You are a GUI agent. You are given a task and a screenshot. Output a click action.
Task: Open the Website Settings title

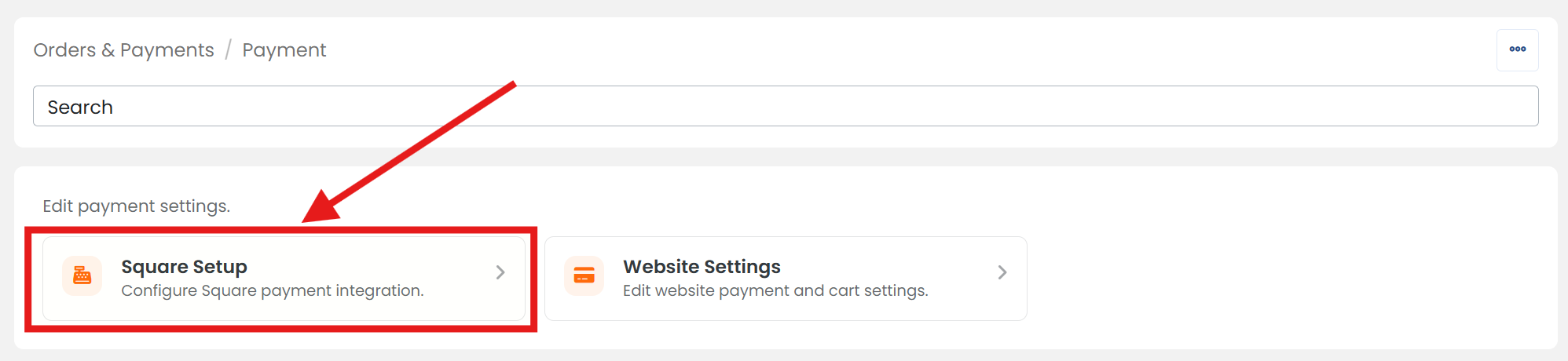pyautogui.click(x=702, y=267)
